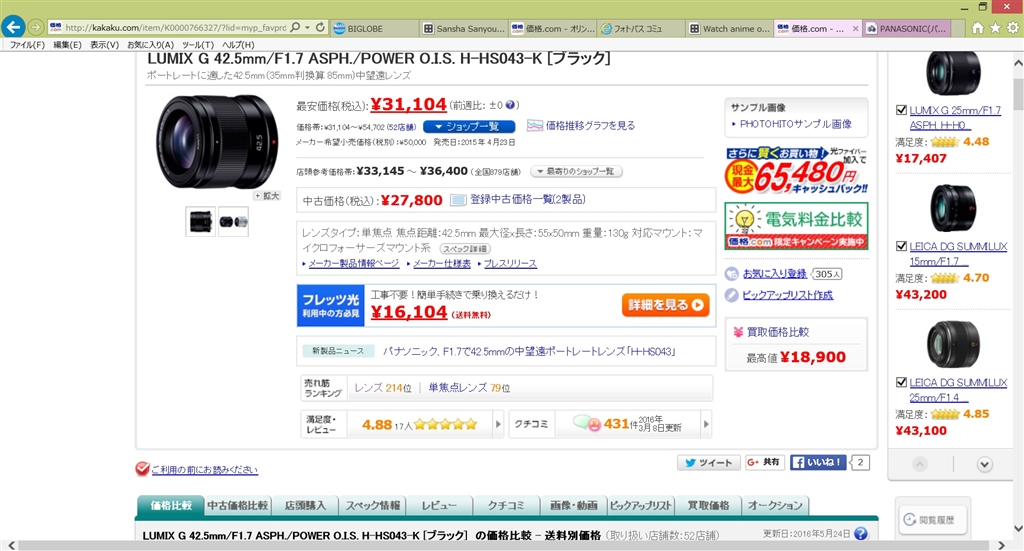1024x551 pixels.
Task: Click the help icon beside update date
Action: pos(861,533)
